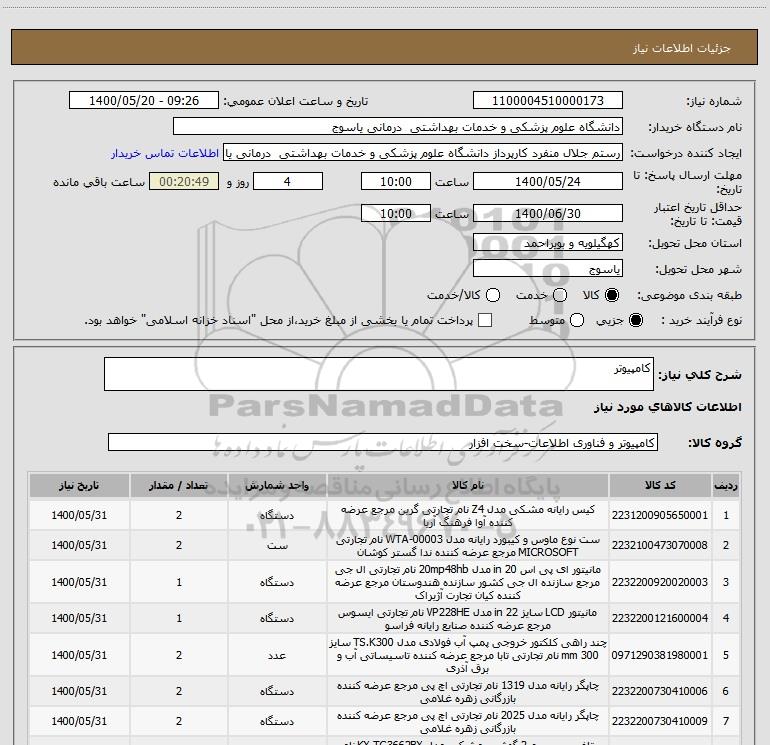Click the TS.K300 collector item name
The image size is (770, 745).
click(468, 655)
